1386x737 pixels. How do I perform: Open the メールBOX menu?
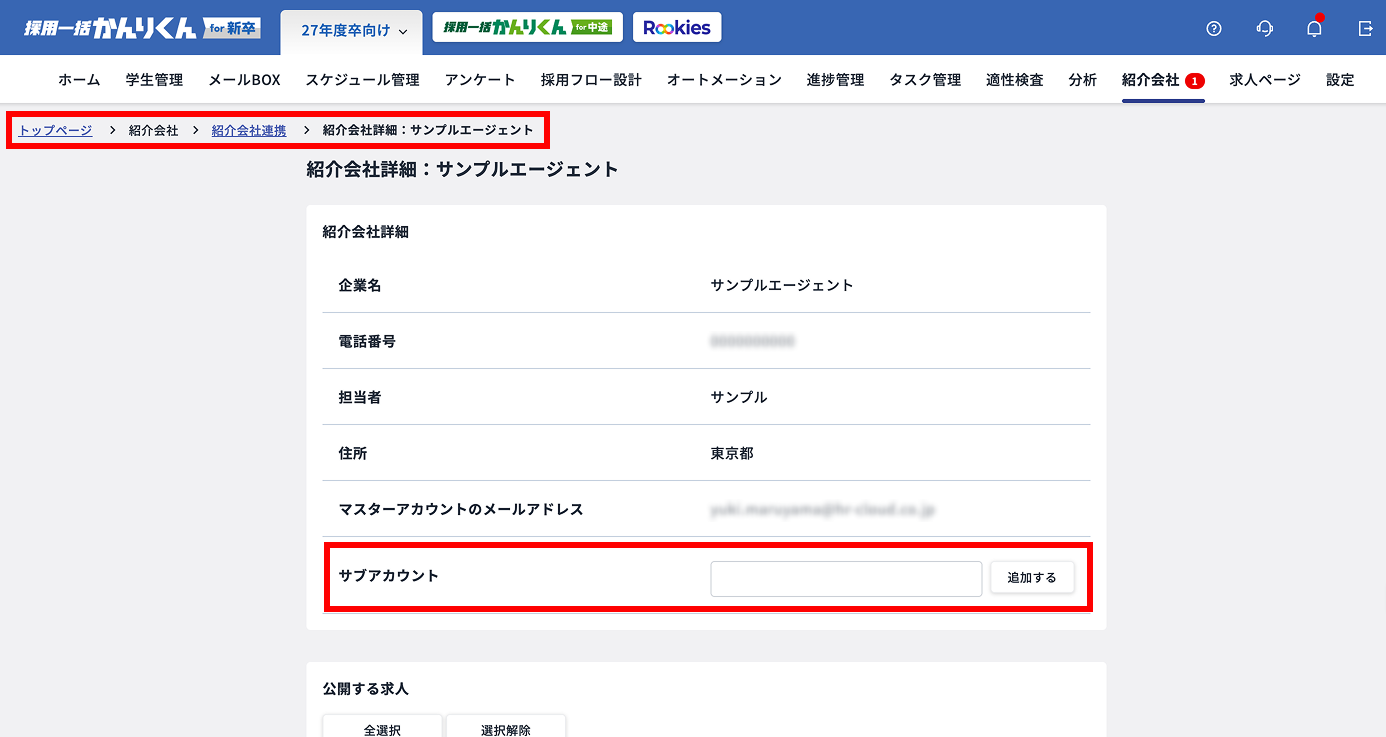(244, 80)
